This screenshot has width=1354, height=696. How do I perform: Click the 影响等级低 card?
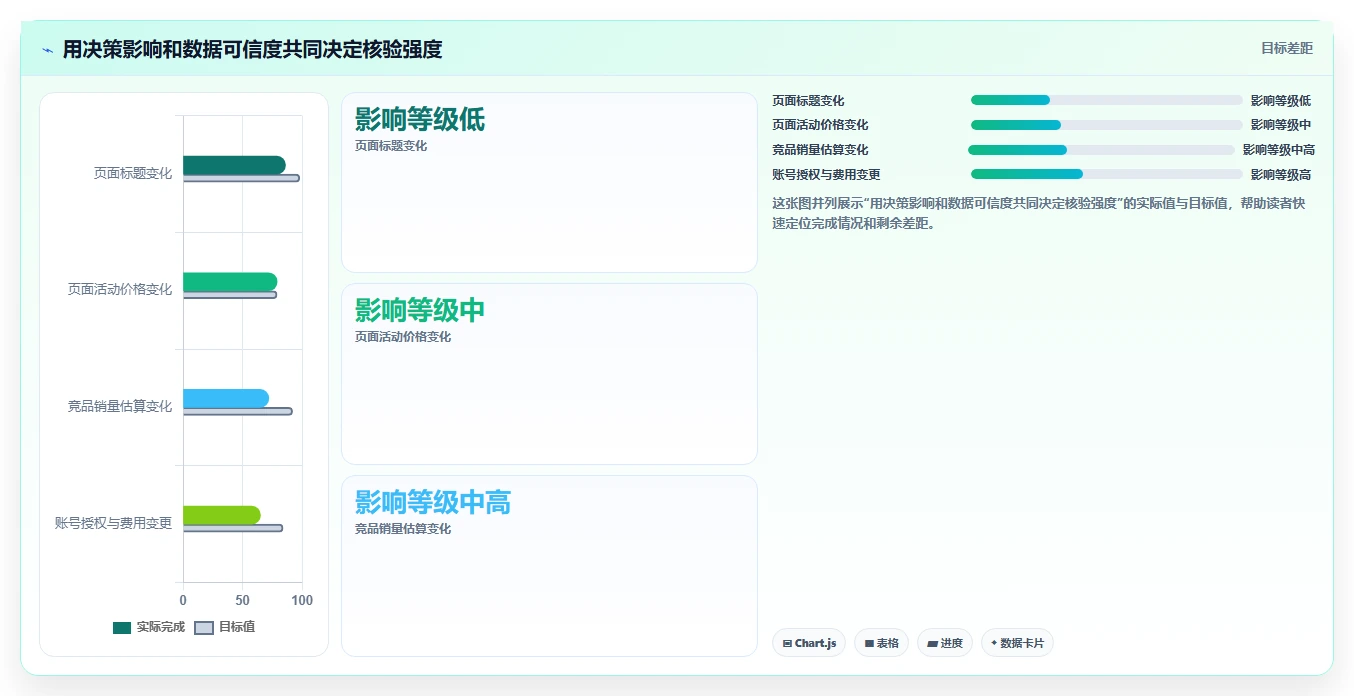[x=549, y=182]
